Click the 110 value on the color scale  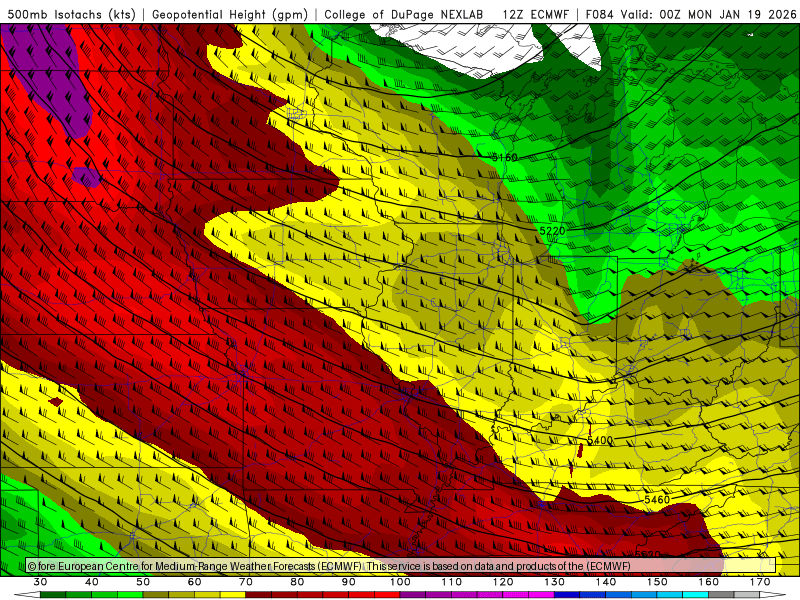point(452,582)
